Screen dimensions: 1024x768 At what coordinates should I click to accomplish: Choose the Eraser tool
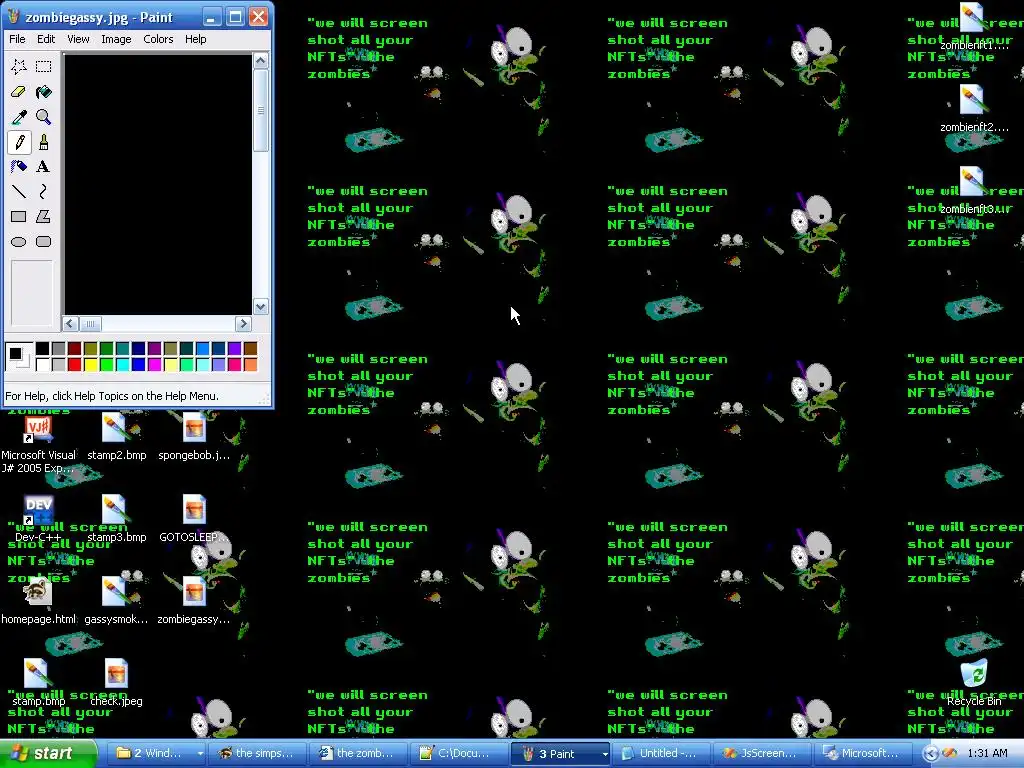pos(19,92)
